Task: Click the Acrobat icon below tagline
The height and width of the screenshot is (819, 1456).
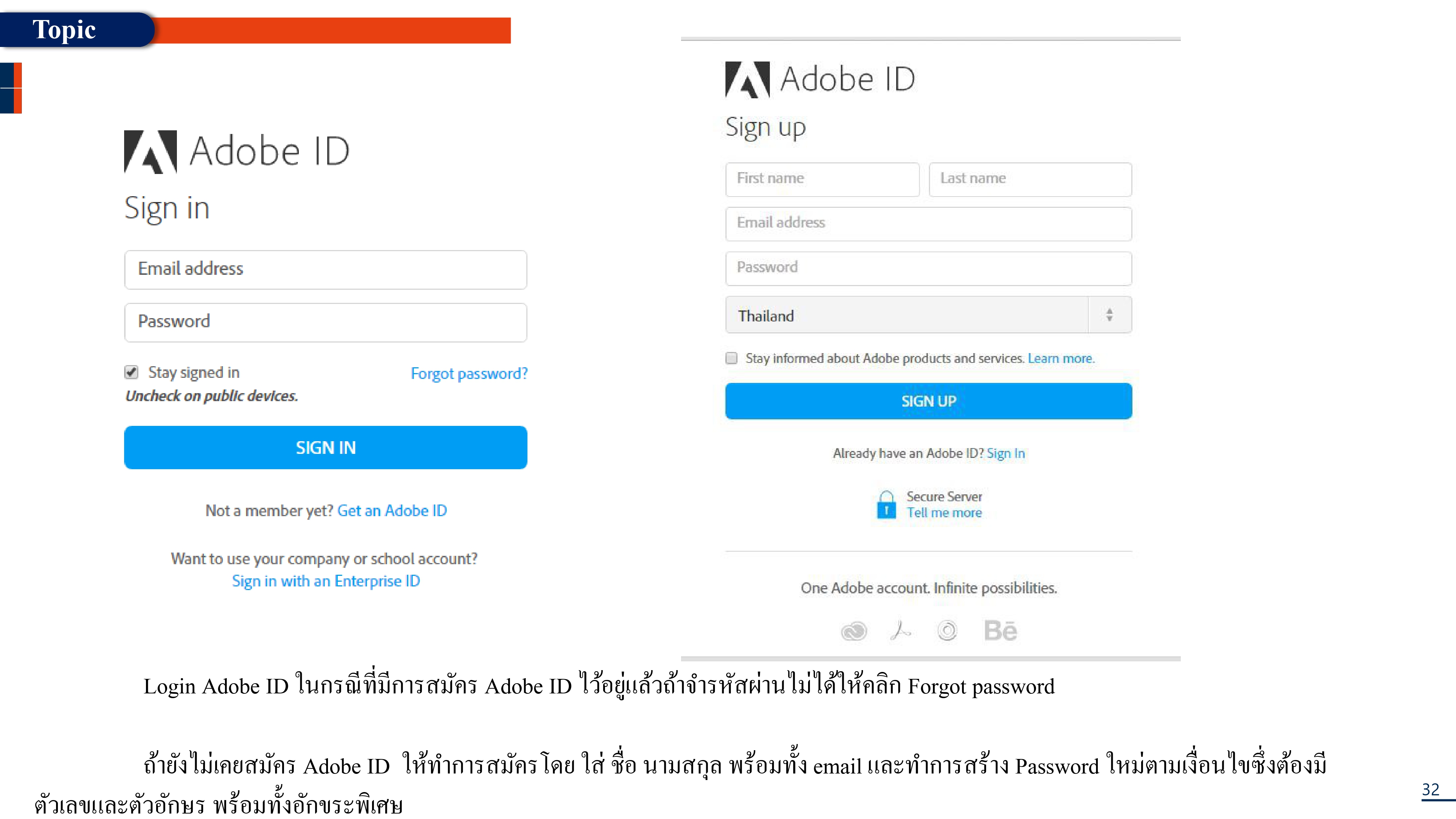Action: coord(901,630)
